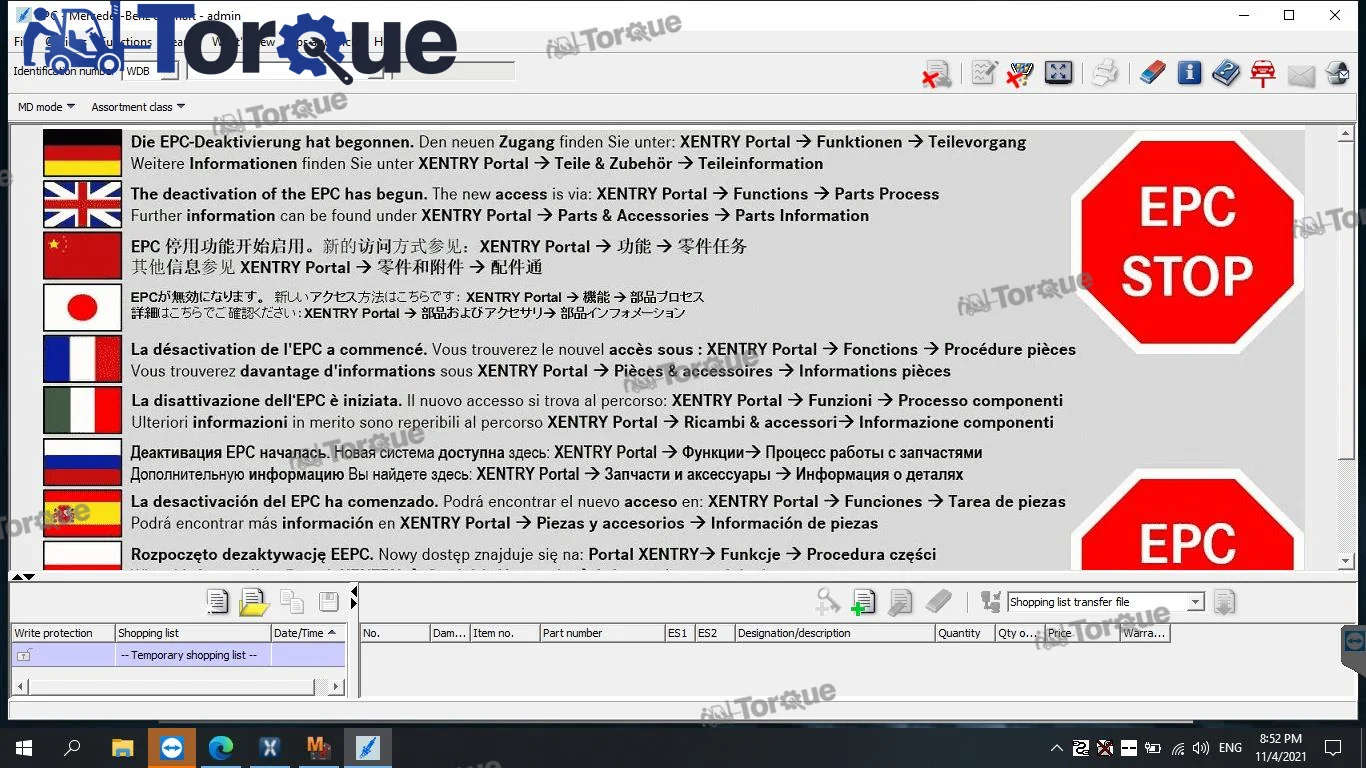Viewport: 1366px width, 768px height.
Task: Open File Explorer from taskbar
Action: click(122, 748)
